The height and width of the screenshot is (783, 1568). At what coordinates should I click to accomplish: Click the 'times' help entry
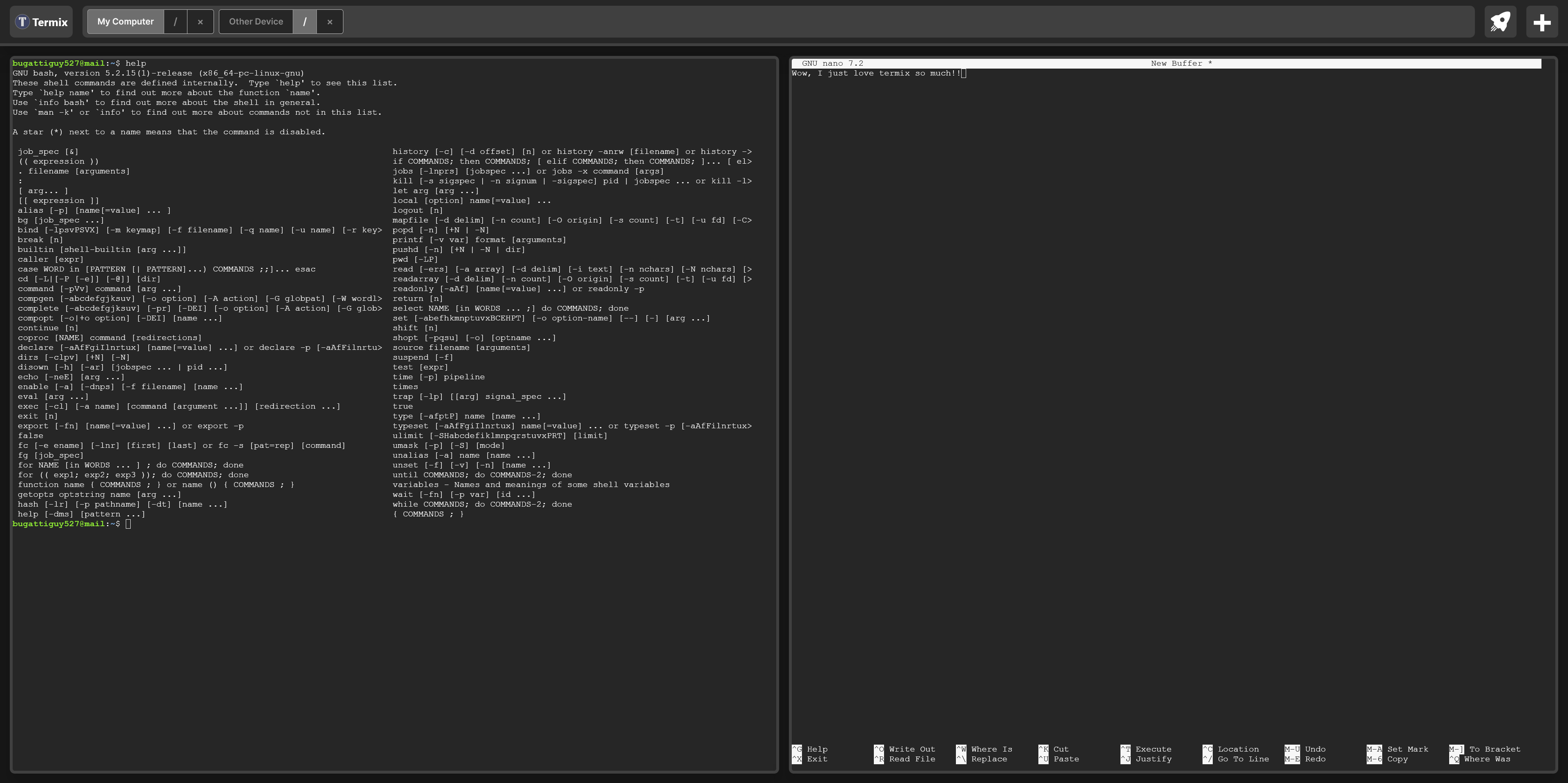pos(405,387)
